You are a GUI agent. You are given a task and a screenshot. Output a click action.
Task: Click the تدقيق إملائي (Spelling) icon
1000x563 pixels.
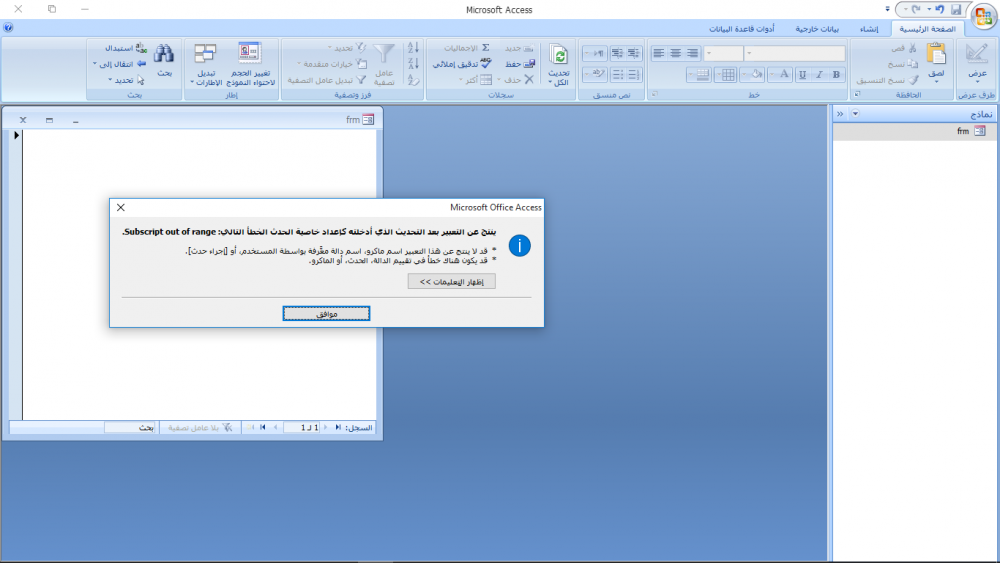tap(486, 63)
